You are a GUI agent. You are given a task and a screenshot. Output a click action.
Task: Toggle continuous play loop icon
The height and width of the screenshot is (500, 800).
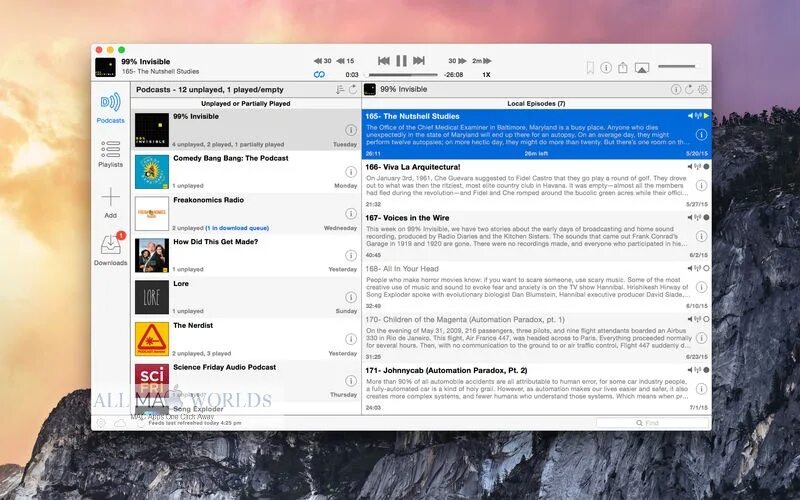pos(319,74)
